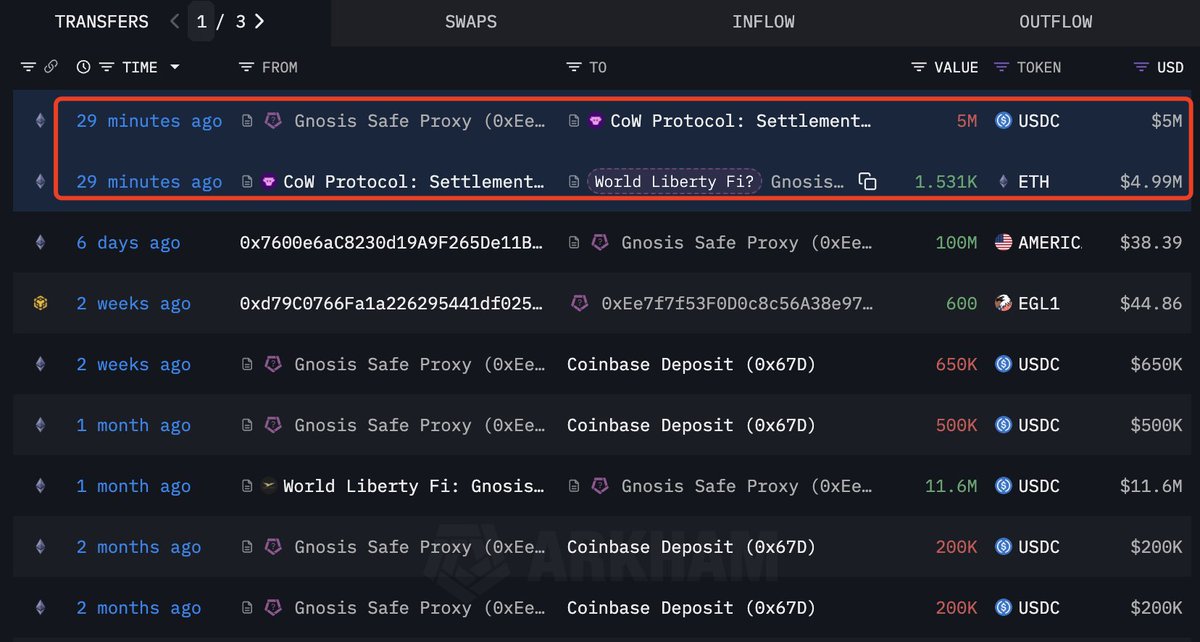Switch to the SWAPS tab
1200x642 pixels.
pyautogui.click(x=471, y=21)
